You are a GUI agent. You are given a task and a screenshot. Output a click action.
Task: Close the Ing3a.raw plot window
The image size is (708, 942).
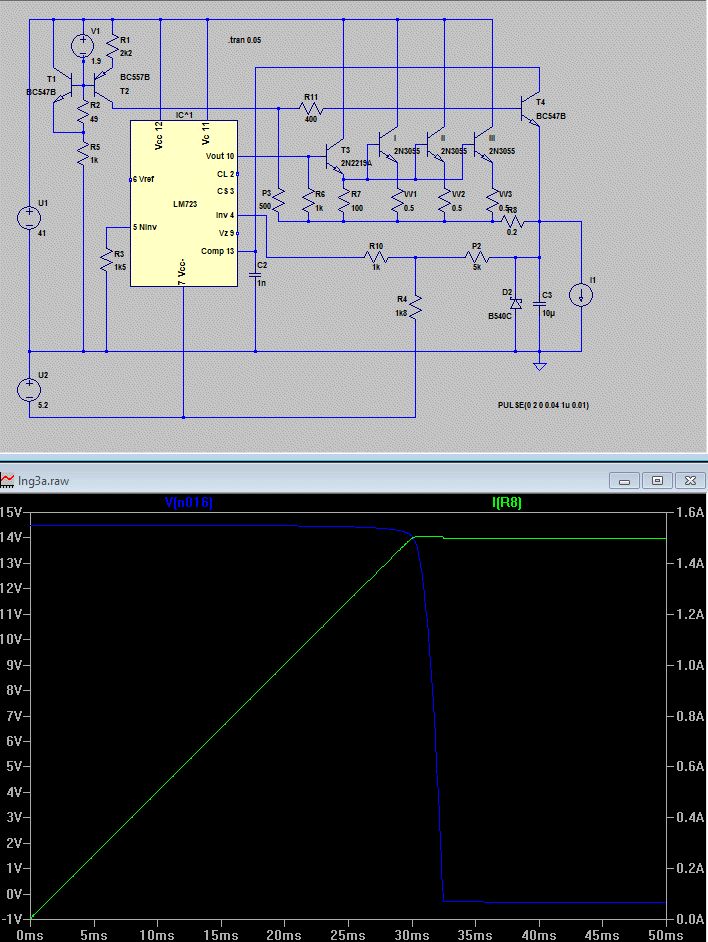pos(691,481)
